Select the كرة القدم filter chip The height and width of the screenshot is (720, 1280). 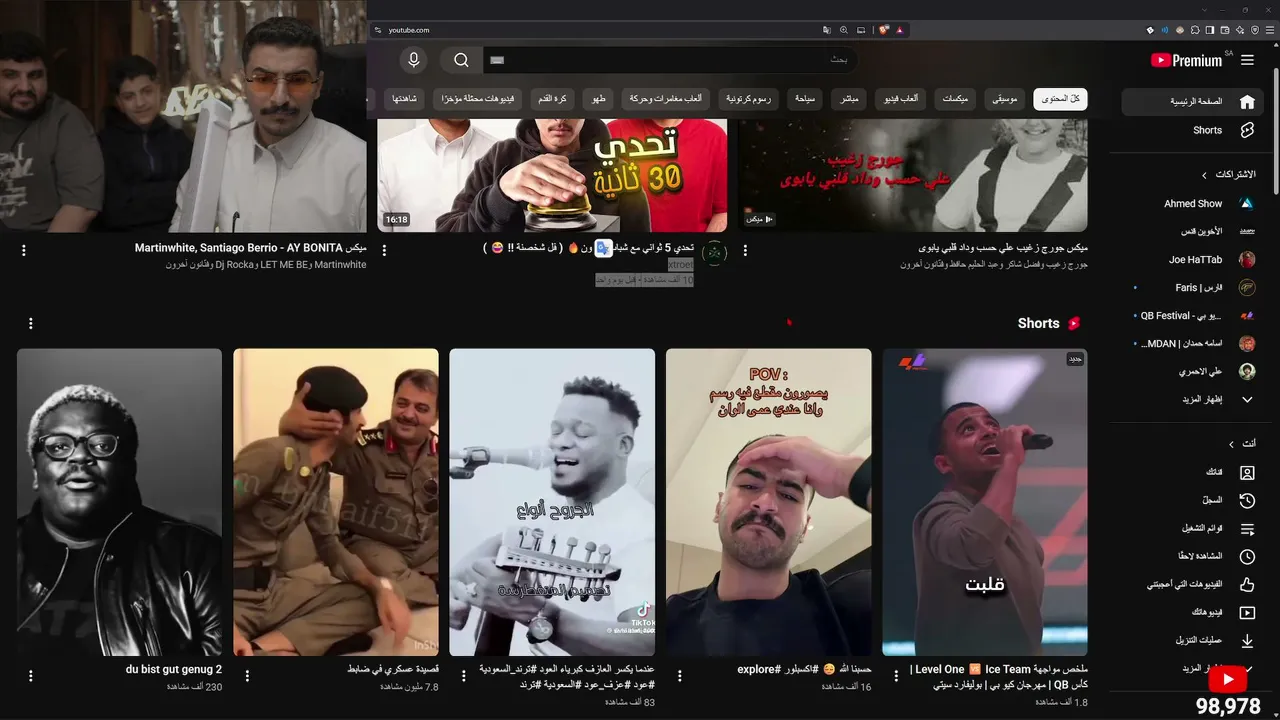(x=550, y=99)
